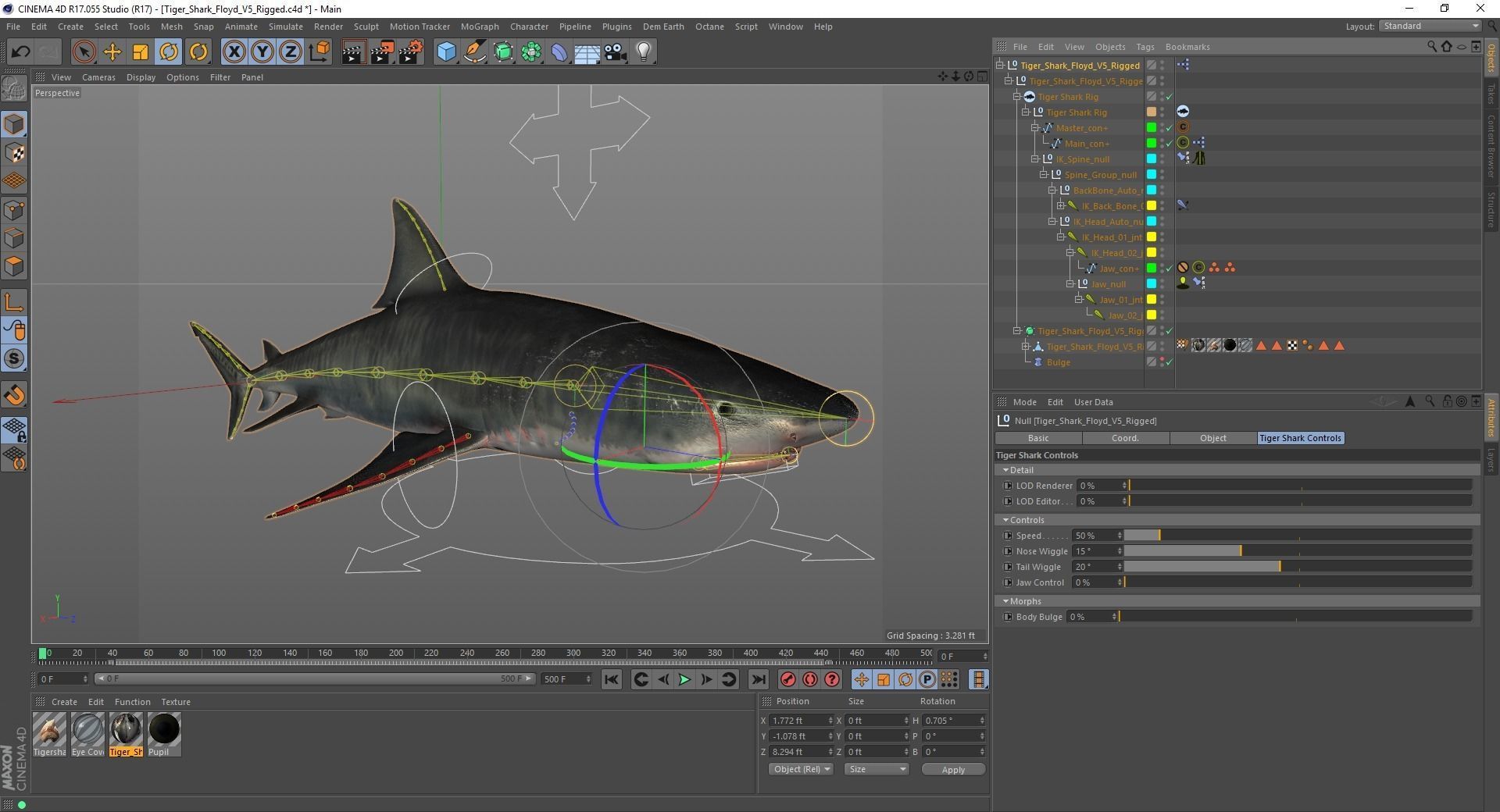Switch to Texture mode
The height and width of the screenshot is (812, 1500).
[15, 153]
